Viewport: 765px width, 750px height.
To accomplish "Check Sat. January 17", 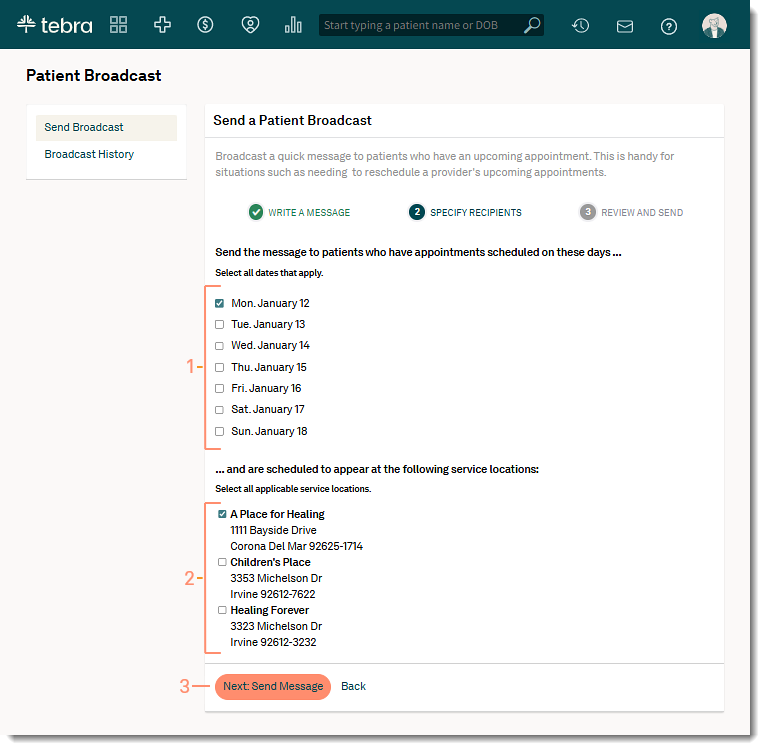I will 220,410.
